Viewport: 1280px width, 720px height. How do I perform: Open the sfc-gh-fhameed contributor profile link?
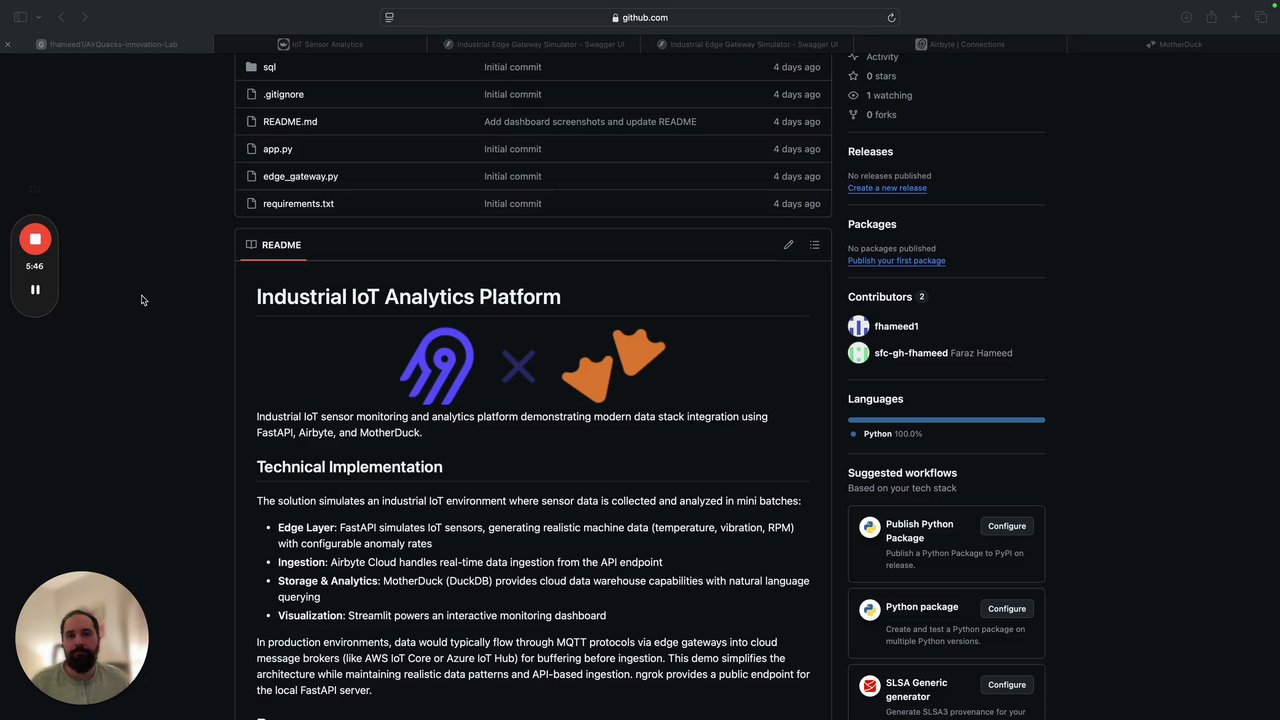tap(911, 353)
